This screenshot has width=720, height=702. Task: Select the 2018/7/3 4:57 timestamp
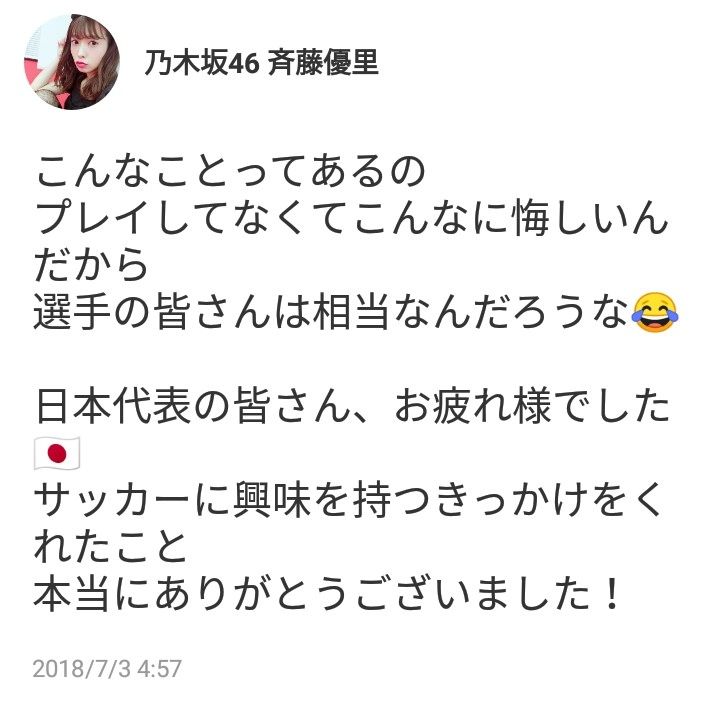(107, 668)
